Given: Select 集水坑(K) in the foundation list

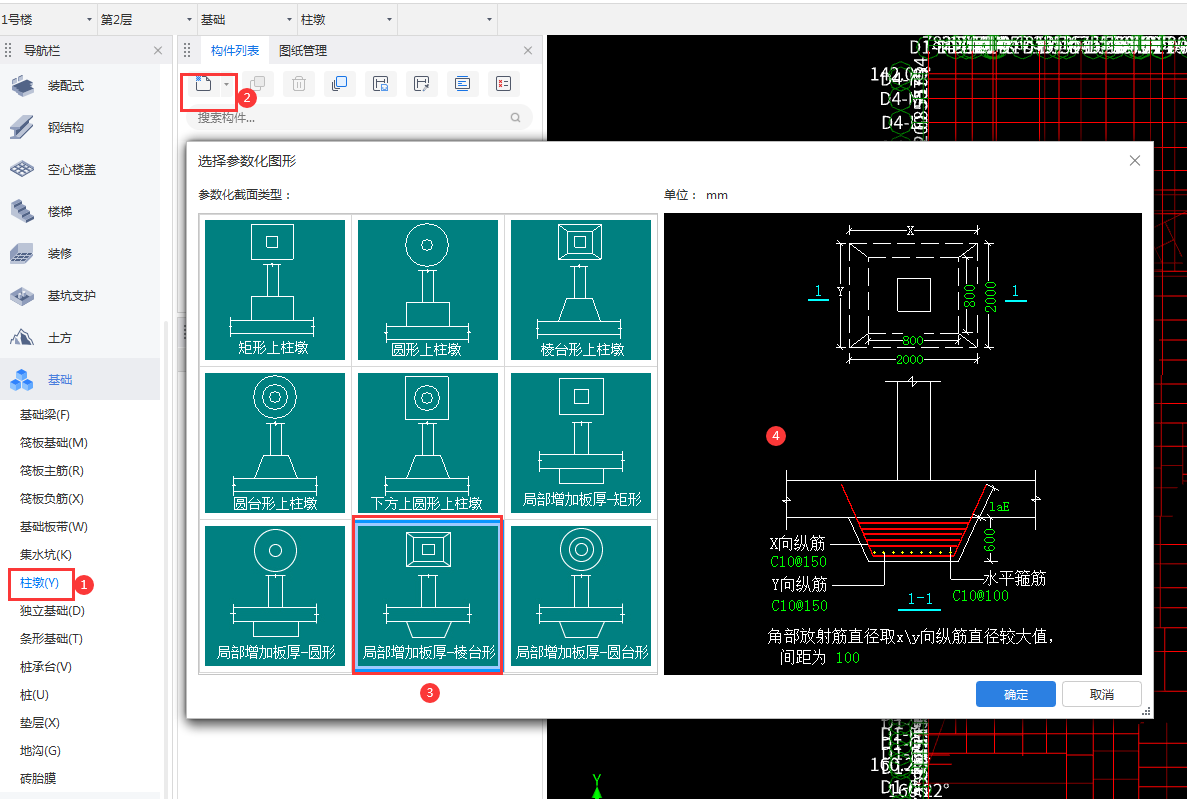Looking at the screenshot, I should click(46, 555).
